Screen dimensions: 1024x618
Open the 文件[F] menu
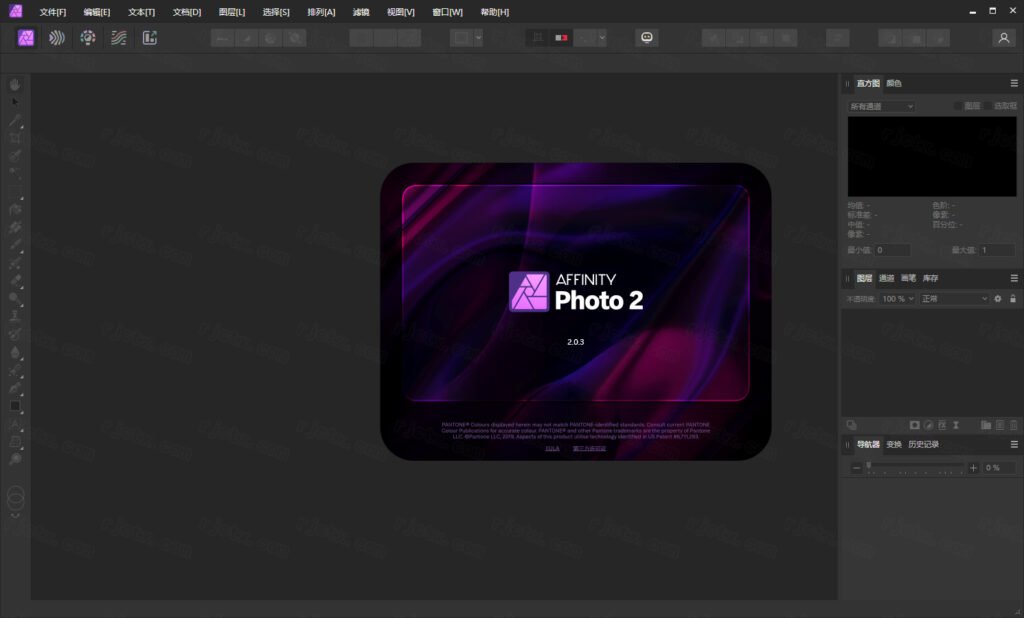coord(53,12)
